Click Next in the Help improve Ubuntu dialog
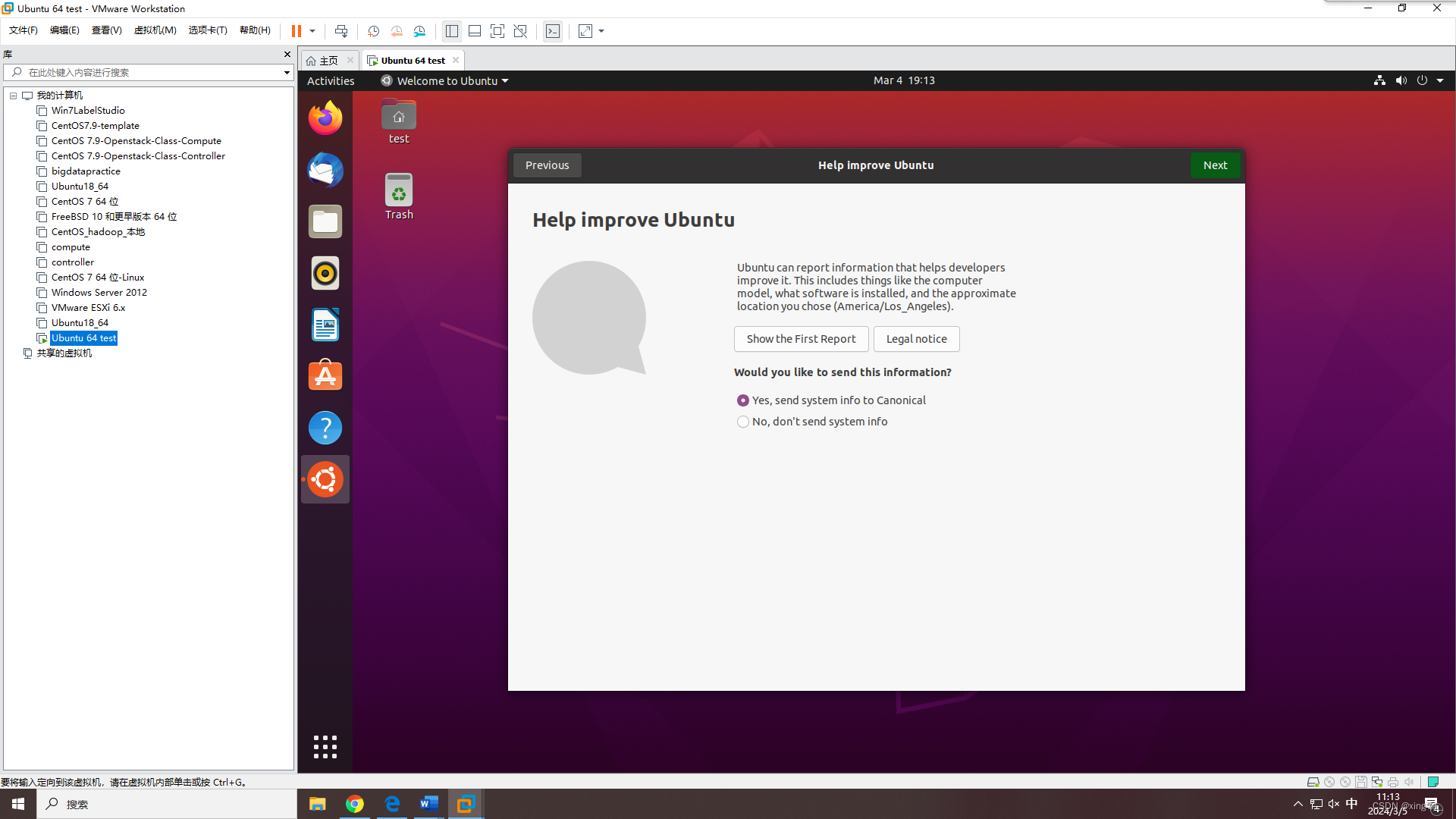This screenshot has width=1456, height=819. point(1215,165)
